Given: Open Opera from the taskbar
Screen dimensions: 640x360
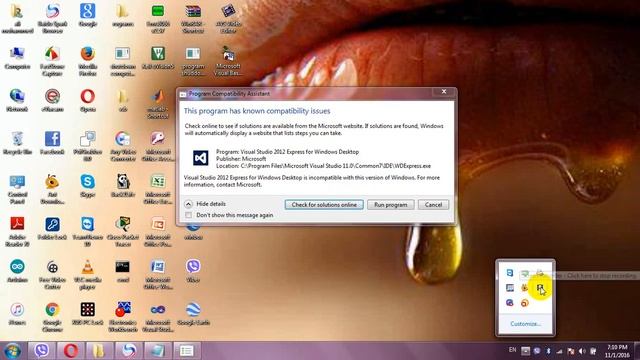Looking at the screenshot, I should tap(71, 351).
